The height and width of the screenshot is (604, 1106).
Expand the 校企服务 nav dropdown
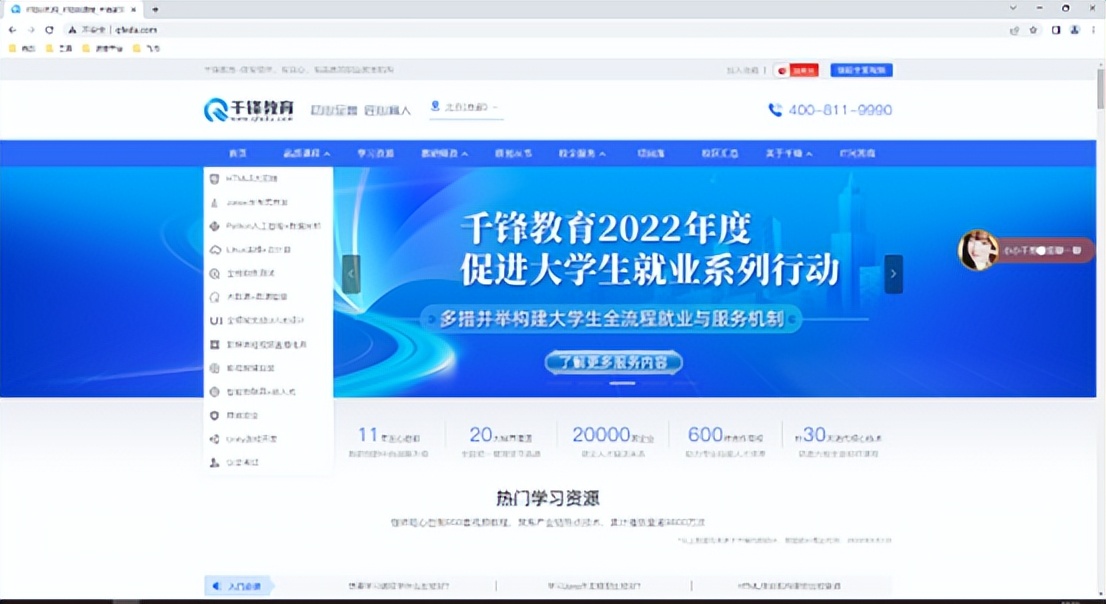[582, 153]
